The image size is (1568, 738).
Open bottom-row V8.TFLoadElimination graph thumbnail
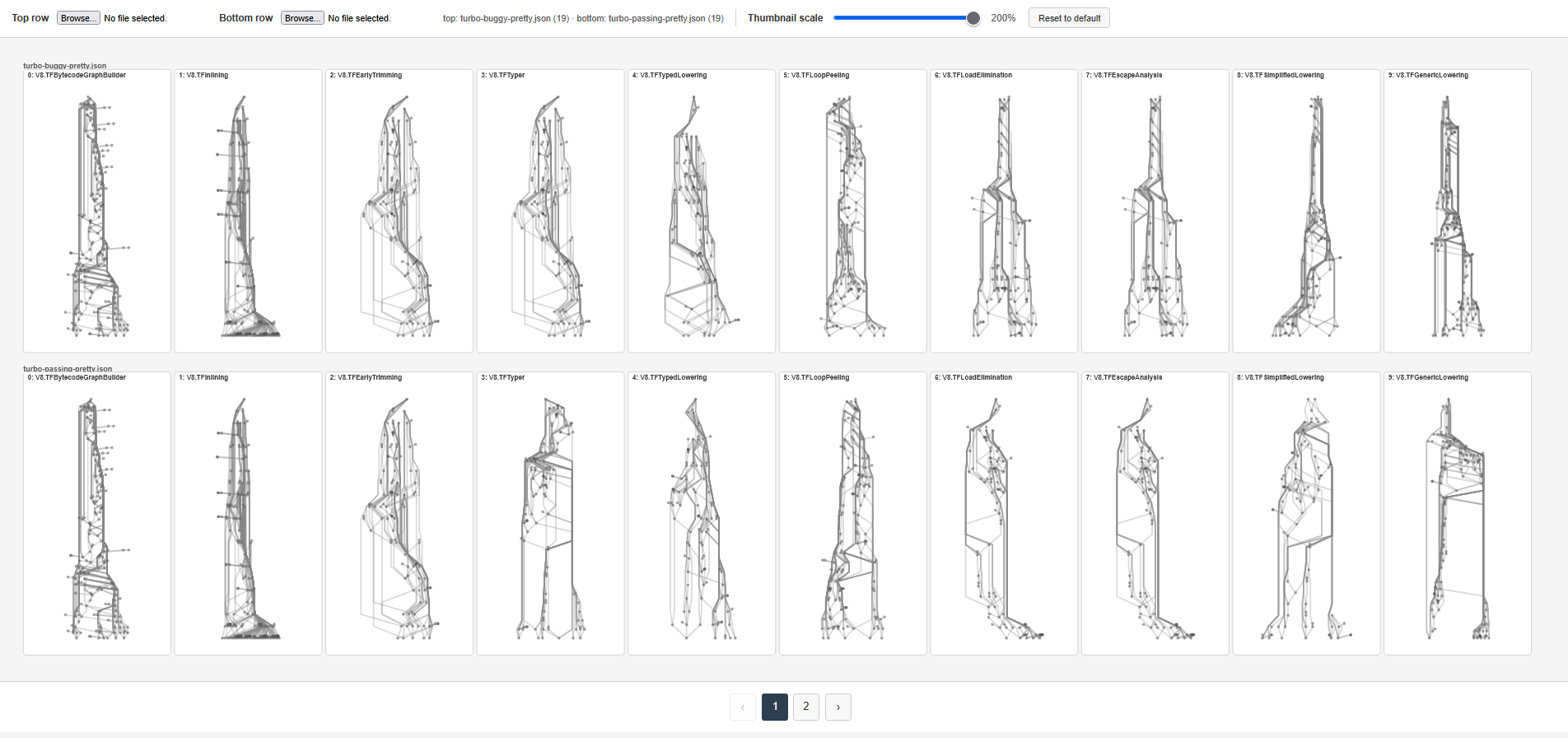pos(1004,513)
